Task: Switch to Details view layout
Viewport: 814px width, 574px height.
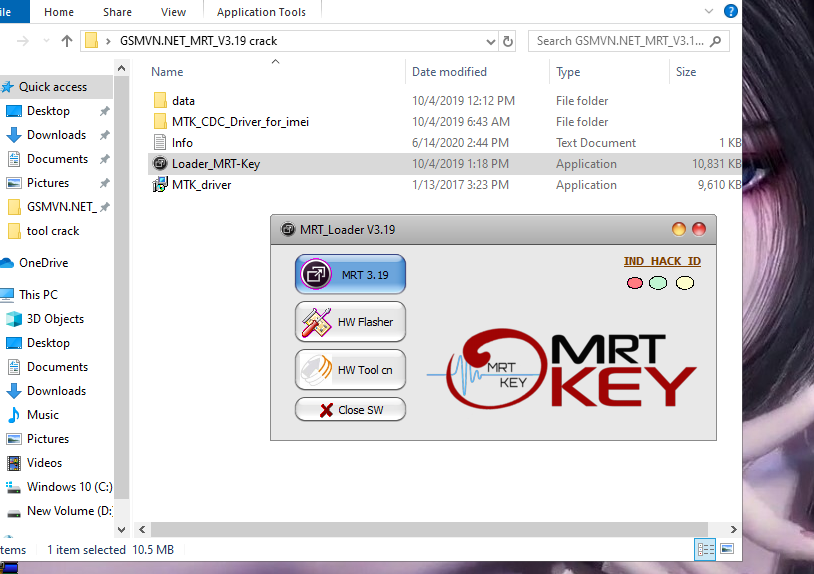Action: tap(705, 549)
